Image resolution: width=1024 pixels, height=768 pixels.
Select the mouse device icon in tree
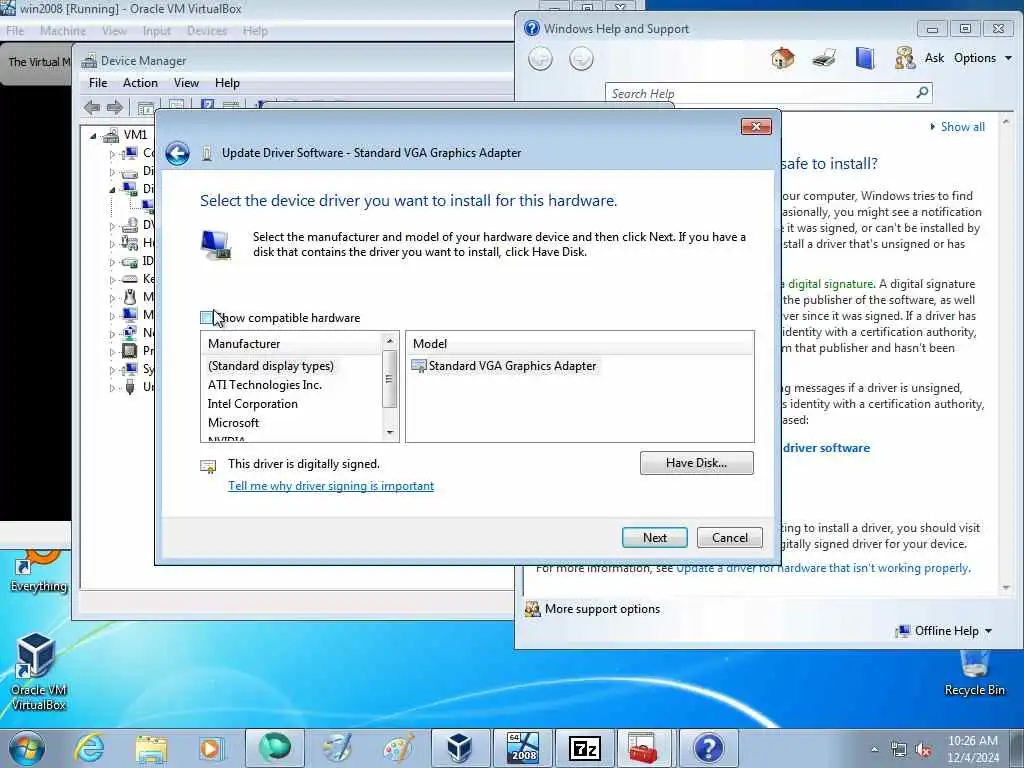130,297
